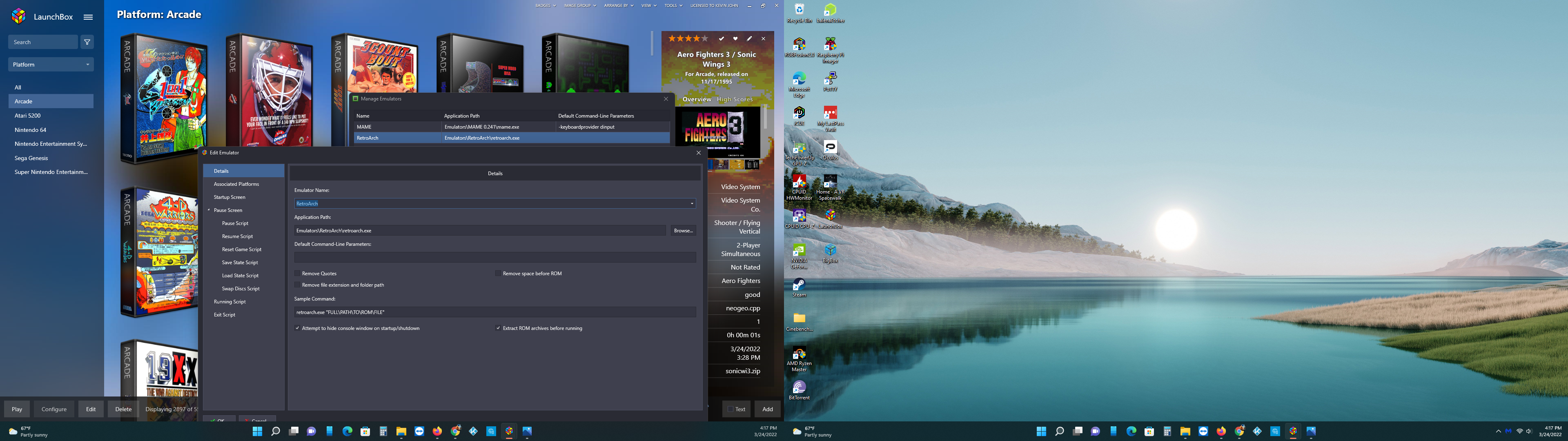Enable the Remove Quotes checkbox
This screenshot has width=1568, height=441.
coord(297,274)
